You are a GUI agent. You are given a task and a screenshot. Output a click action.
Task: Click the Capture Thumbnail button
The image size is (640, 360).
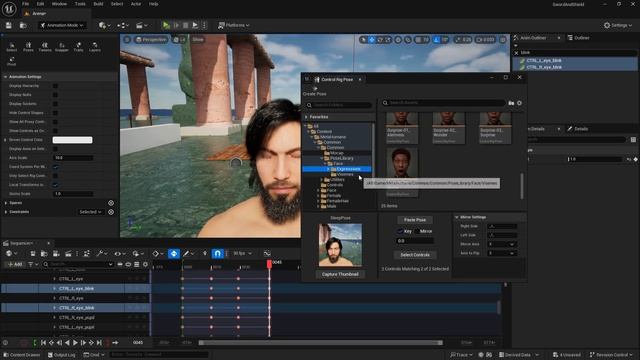(x=340, y=274)
